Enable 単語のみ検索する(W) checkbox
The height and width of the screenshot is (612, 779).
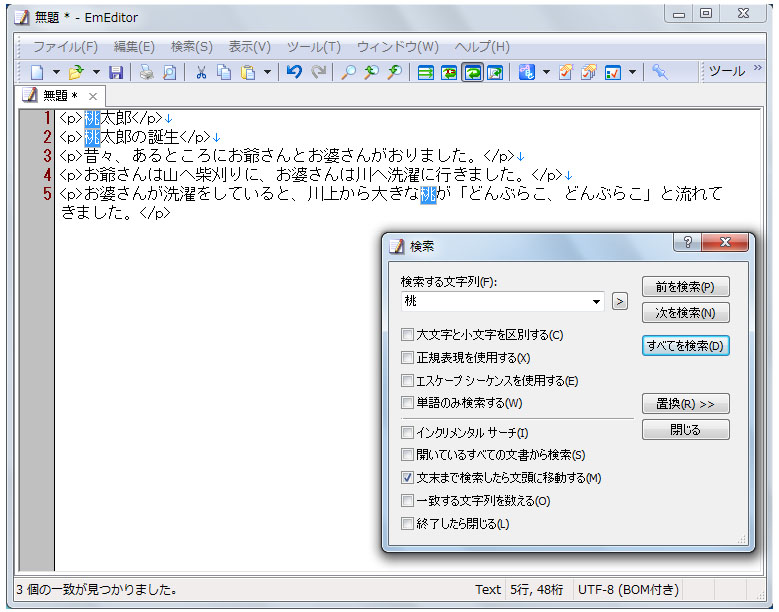407,402
